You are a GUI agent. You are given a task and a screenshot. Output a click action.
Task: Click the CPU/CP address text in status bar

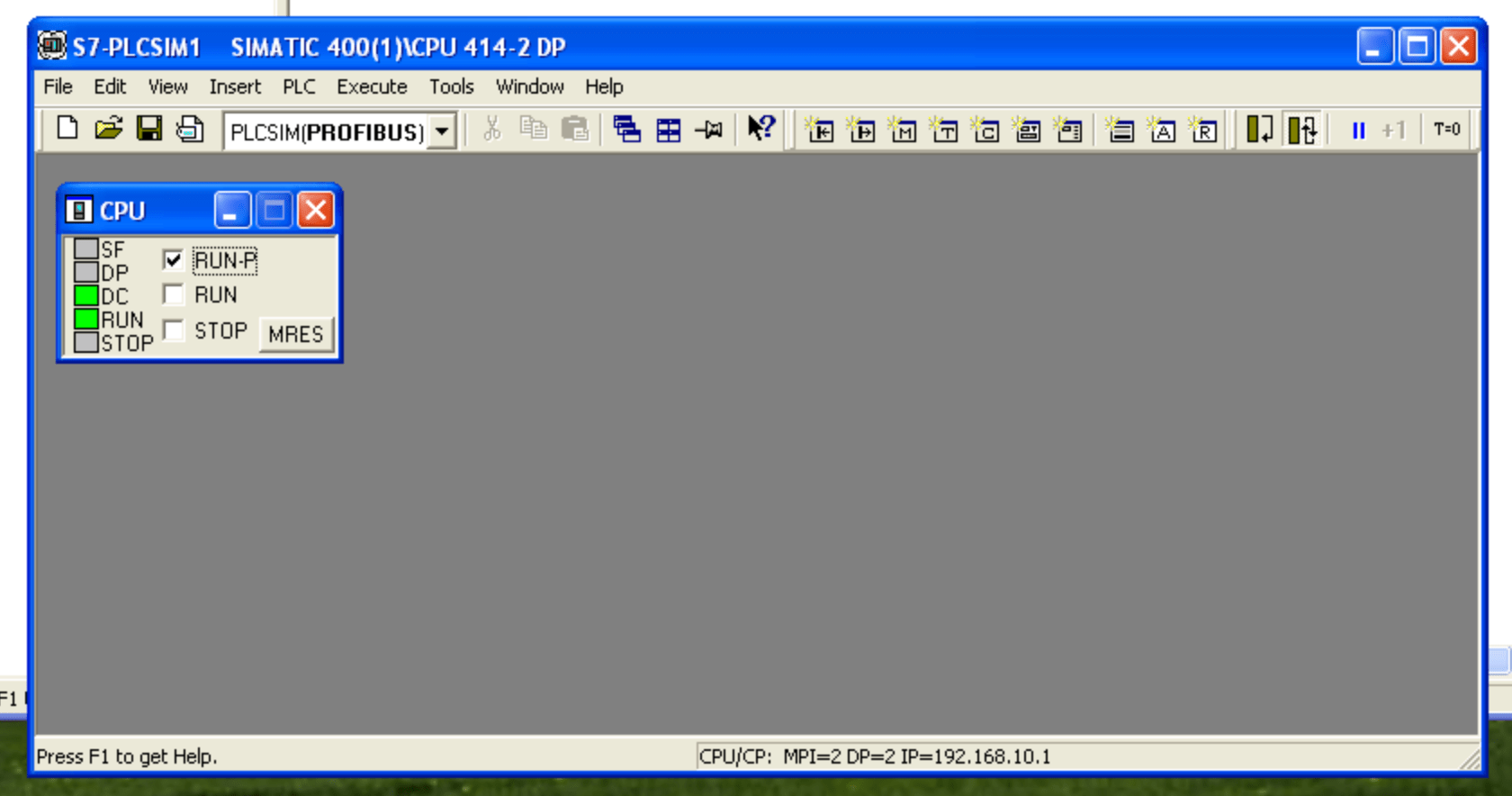875,756
